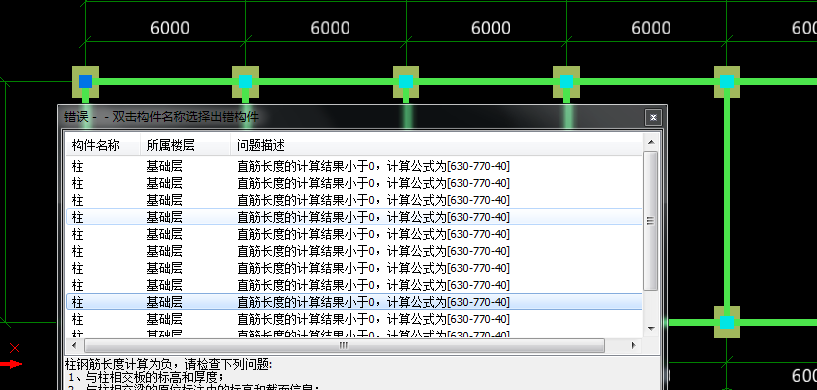This screenshot has height=390, width=817.
Task: Click the red arrow axis indicator
Action: tap(11, 364)
